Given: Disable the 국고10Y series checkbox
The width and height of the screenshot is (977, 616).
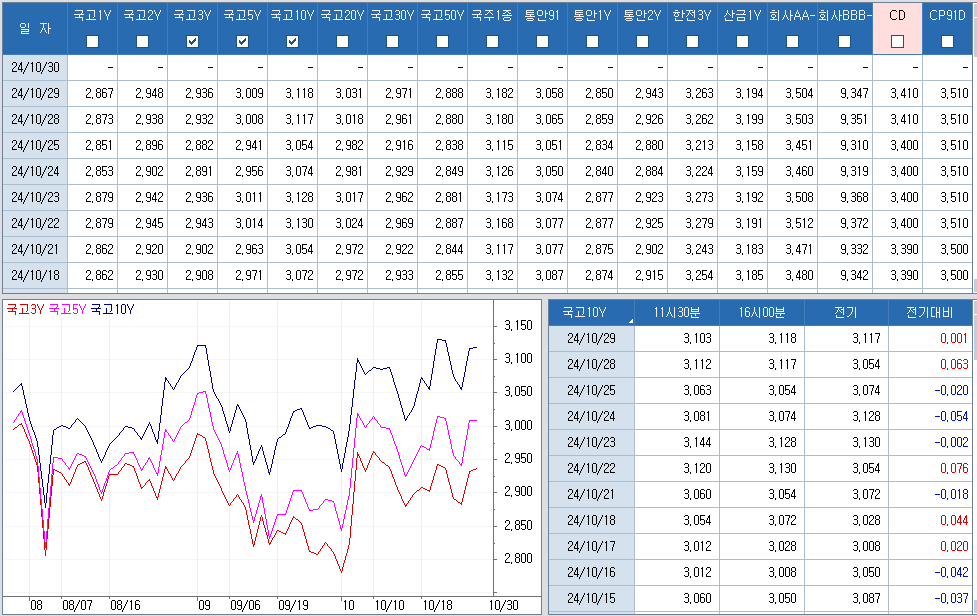Looking at the screenshot, I should (x=292, y=41).
